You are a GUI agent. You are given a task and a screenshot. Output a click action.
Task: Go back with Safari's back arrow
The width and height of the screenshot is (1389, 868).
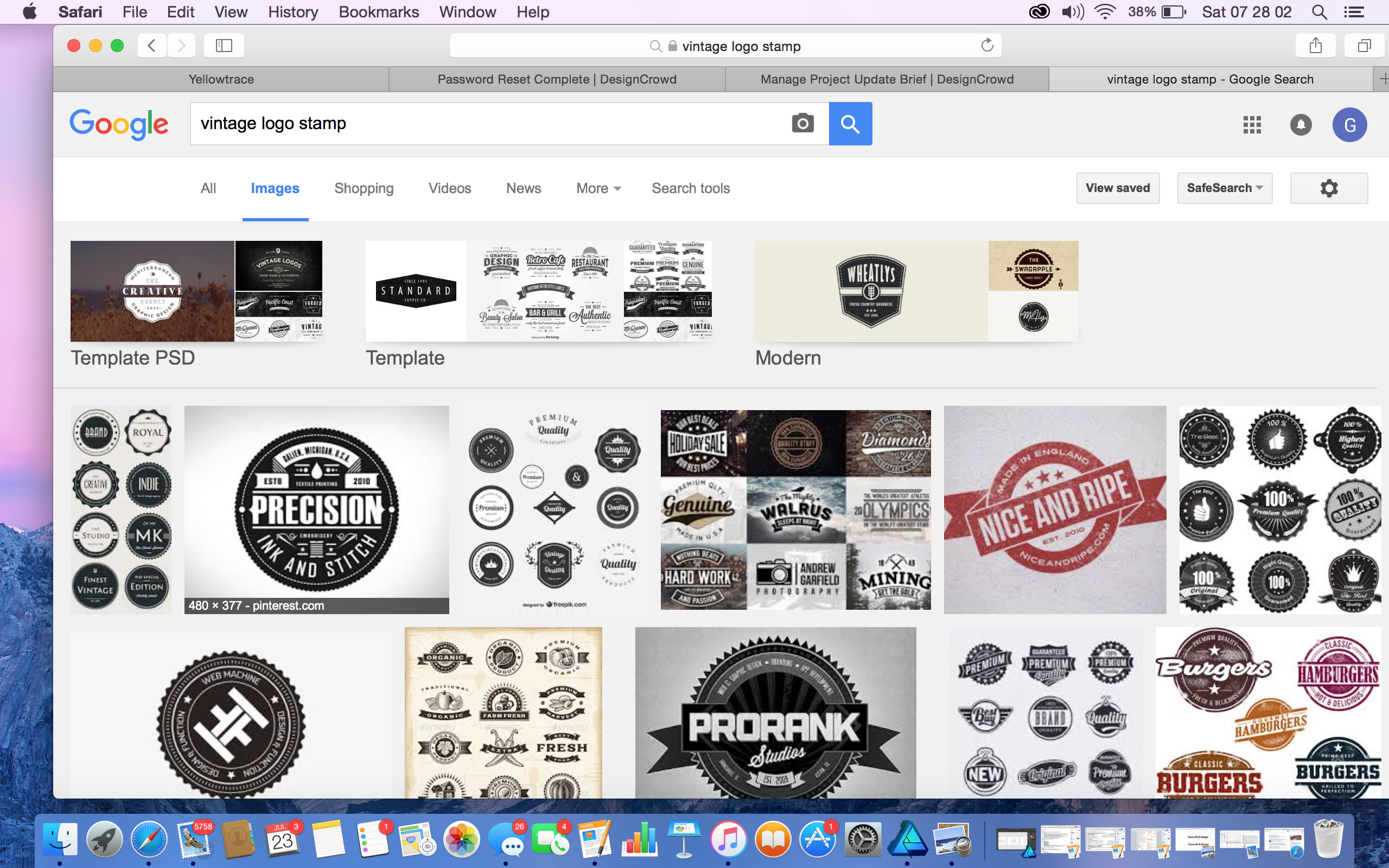tap(152, 46)
